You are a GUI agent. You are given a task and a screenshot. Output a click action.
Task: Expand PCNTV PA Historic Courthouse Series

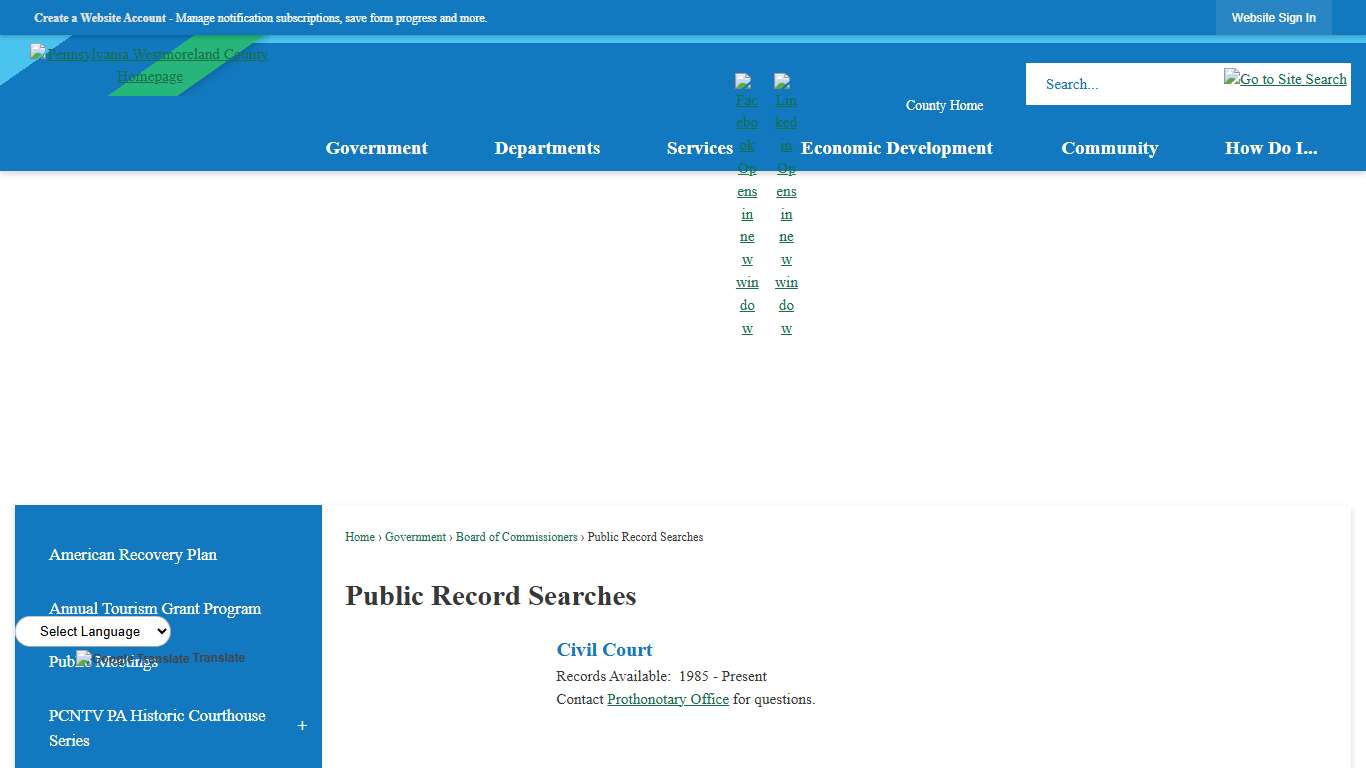click(x=302, y=725)
